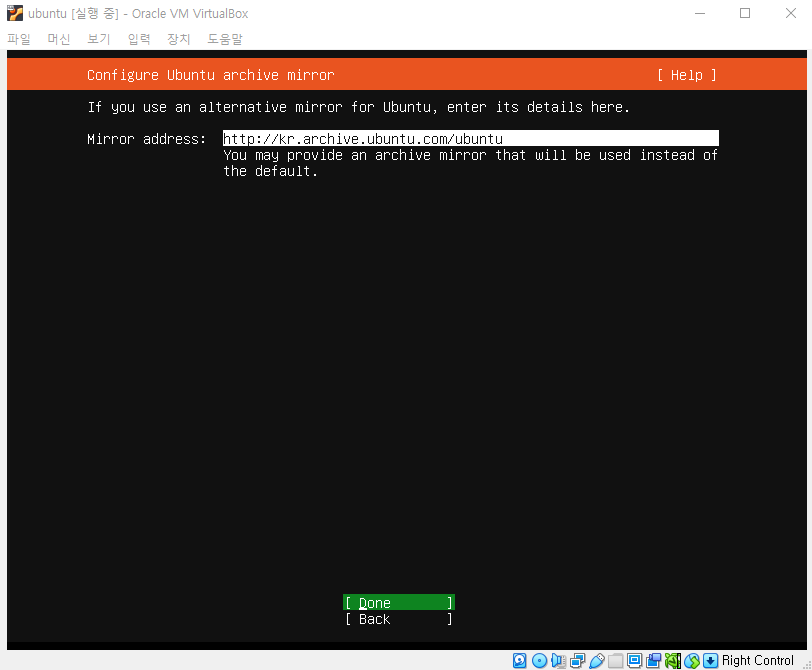Open the 입력 menu
The height and width of the screenshot is (670, 812).
(139, 39)
